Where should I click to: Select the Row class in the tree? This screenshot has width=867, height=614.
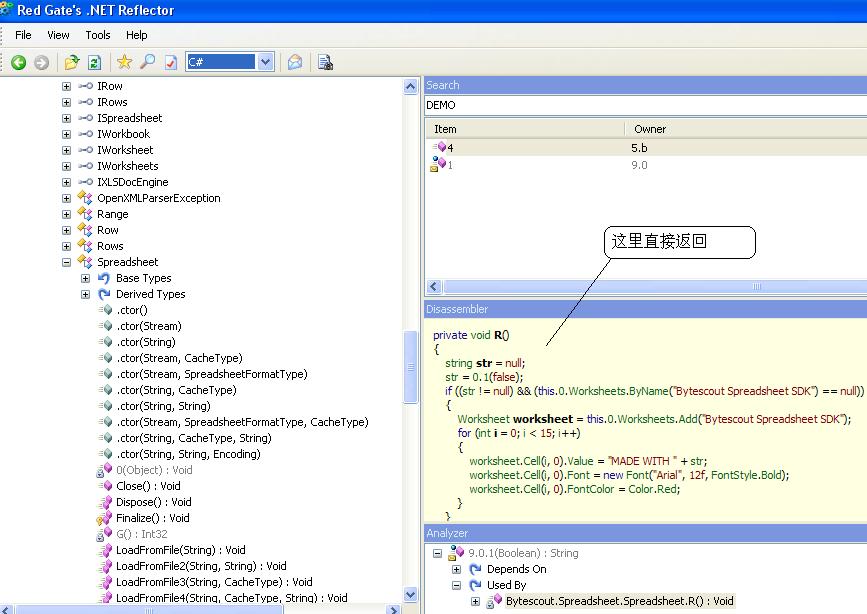click(x=108, y=230)
